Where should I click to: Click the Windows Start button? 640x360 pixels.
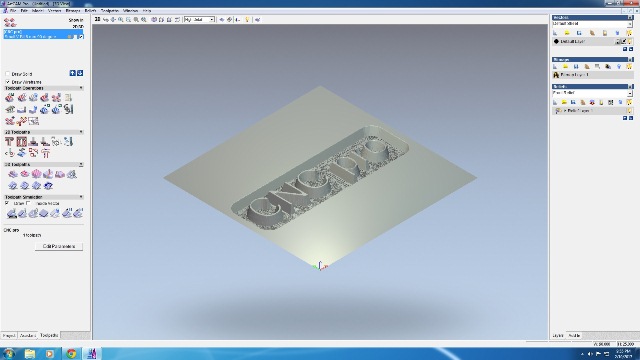(9, 353)
